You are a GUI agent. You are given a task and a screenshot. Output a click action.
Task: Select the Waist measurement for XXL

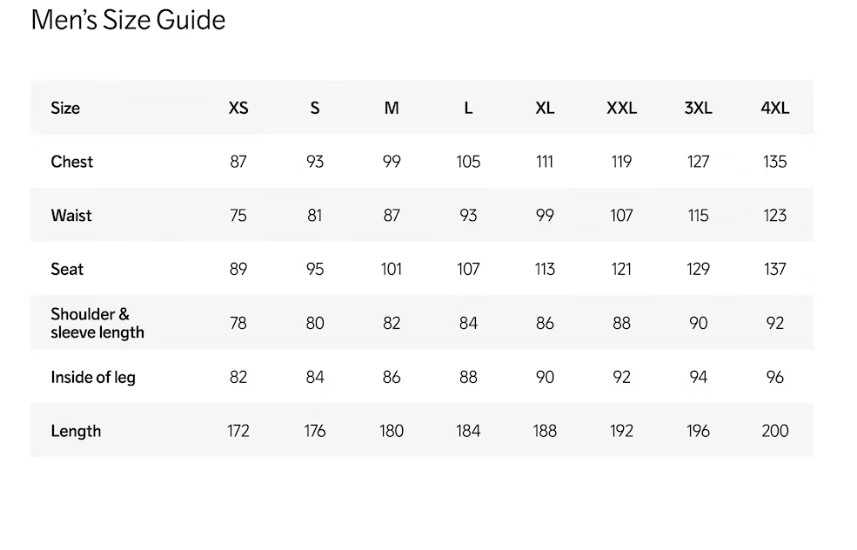(x=621, y=216)
